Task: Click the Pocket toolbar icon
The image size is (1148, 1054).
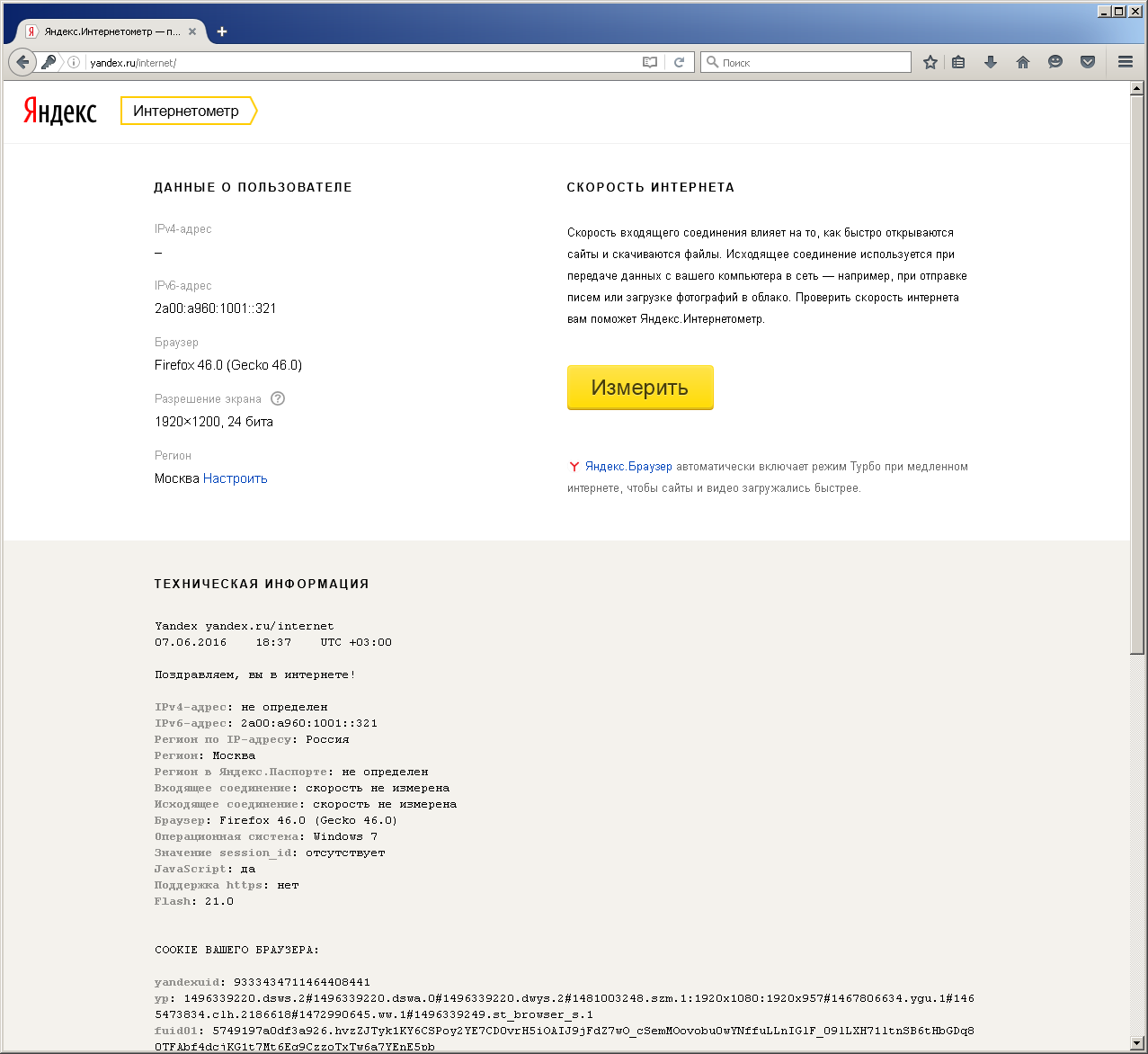Action: tap(1088, 62)
